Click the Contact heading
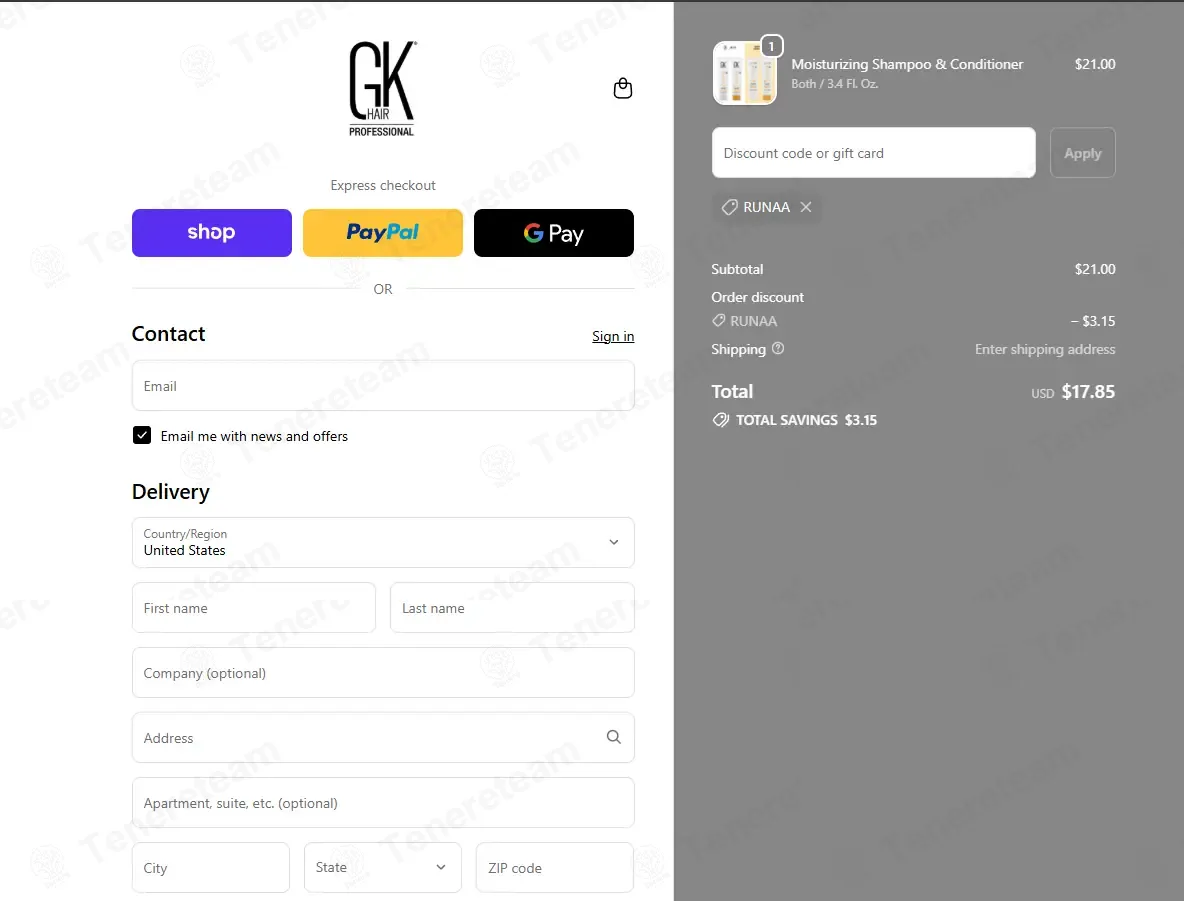This screenshot has width=1184, height=901. 168,334
